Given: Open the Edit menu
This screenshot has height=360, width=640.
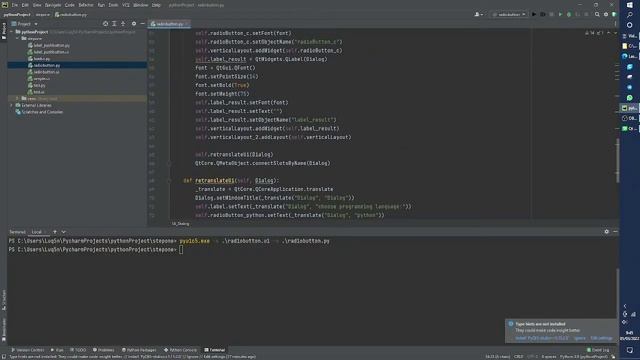Looking at the screenshot, I should coord(25,5).
